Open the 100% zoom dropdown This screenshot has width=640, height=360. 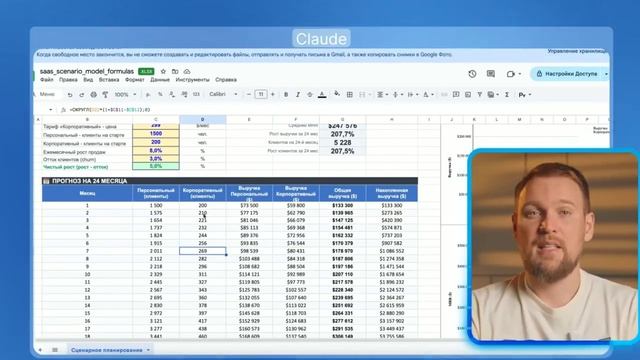[x=125, y=95]
